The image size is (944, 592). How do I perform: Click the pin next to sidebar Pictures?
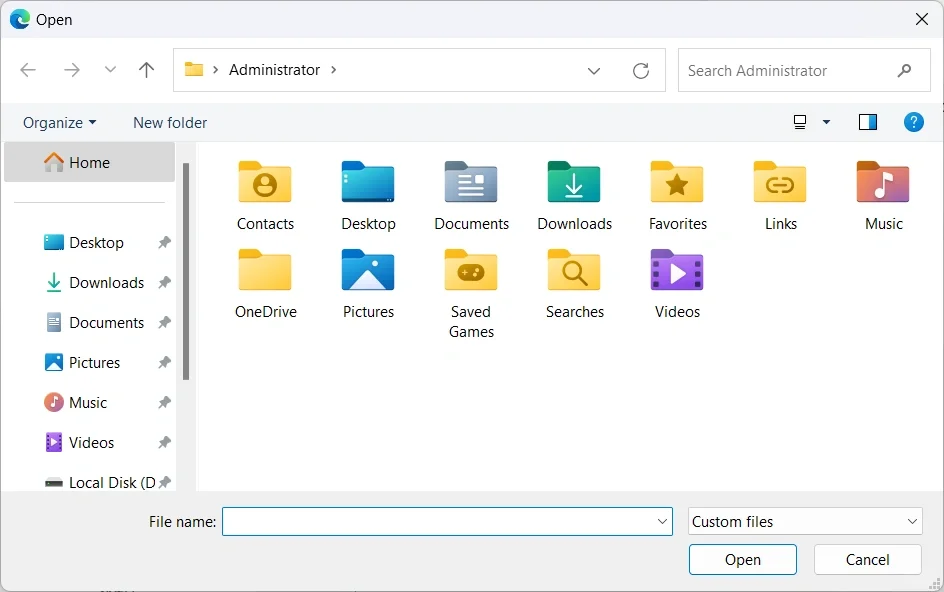click(164, 362)
